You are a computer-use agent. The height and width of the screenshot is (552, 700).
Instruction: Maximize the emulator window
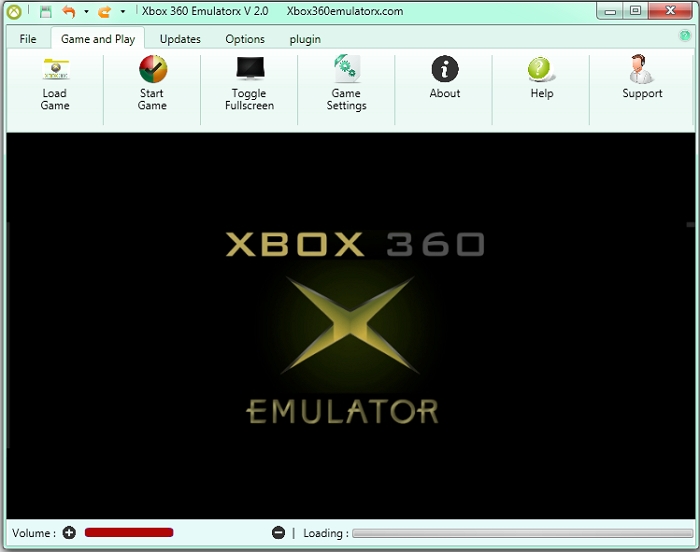635,11
